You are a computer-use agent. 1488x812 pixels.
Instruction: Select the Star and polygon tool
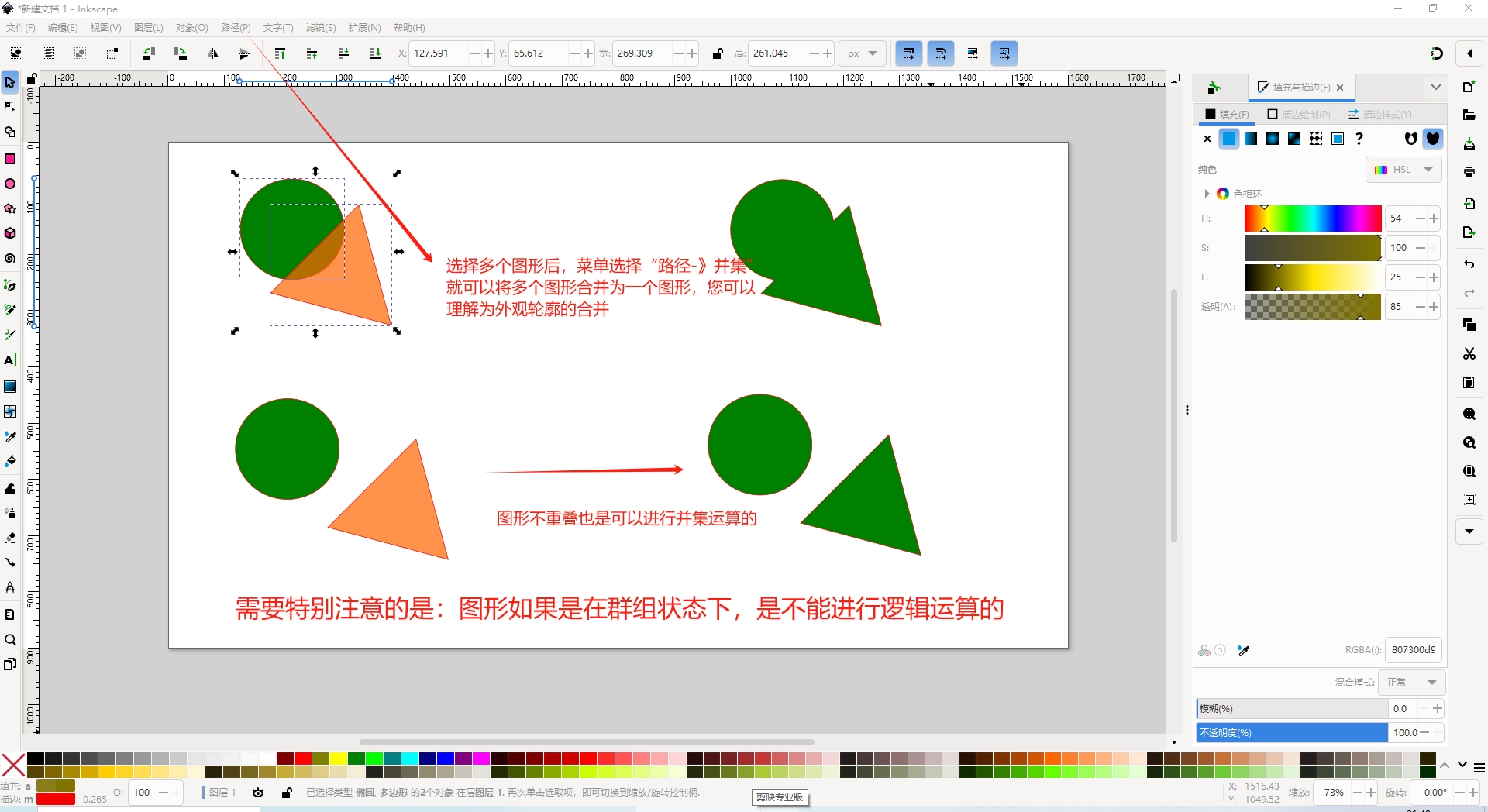10,209
